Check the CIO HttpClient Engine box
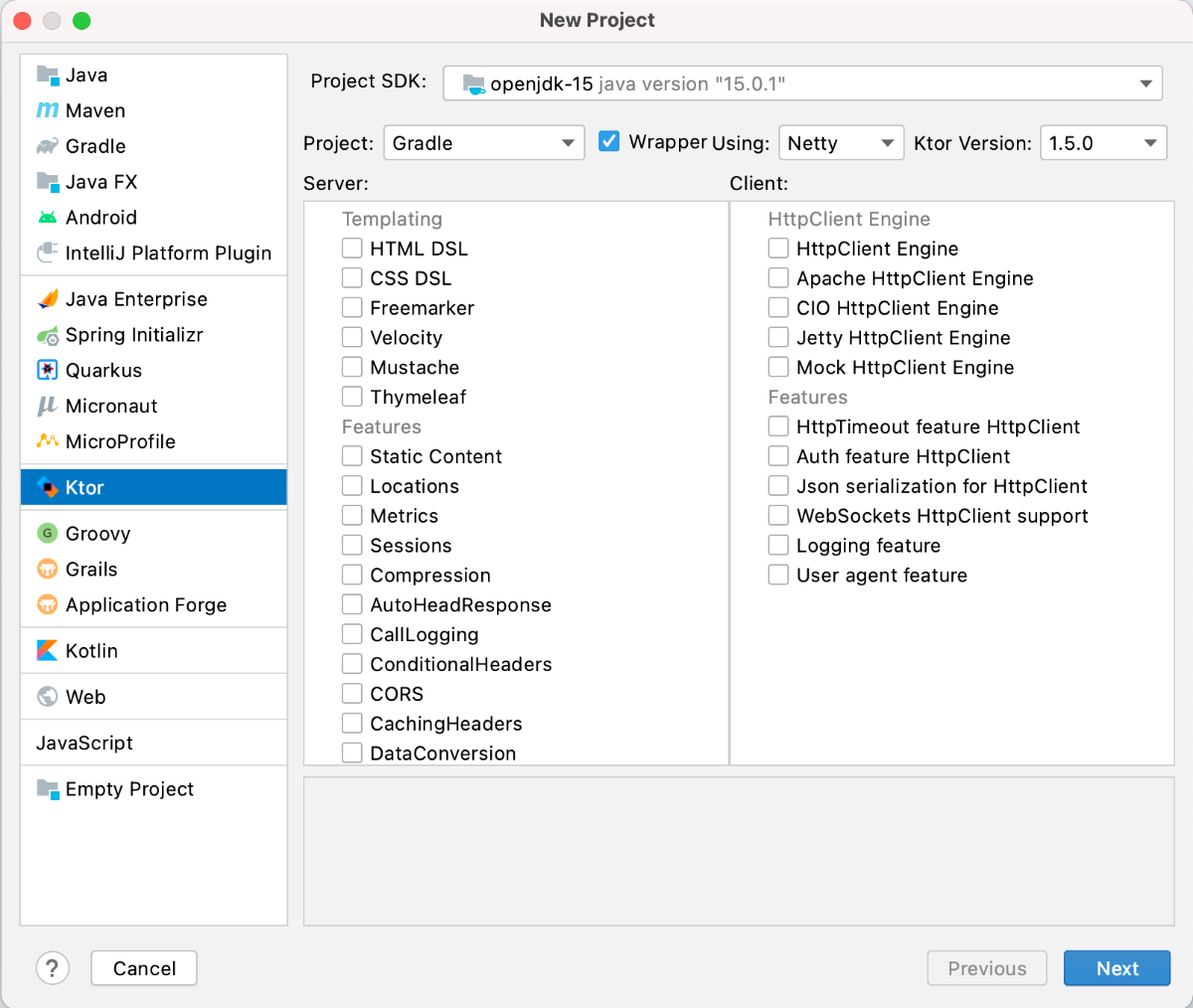Image resolution: width=1193 pixels, height=1008 pixels. [x=778, y=308]
